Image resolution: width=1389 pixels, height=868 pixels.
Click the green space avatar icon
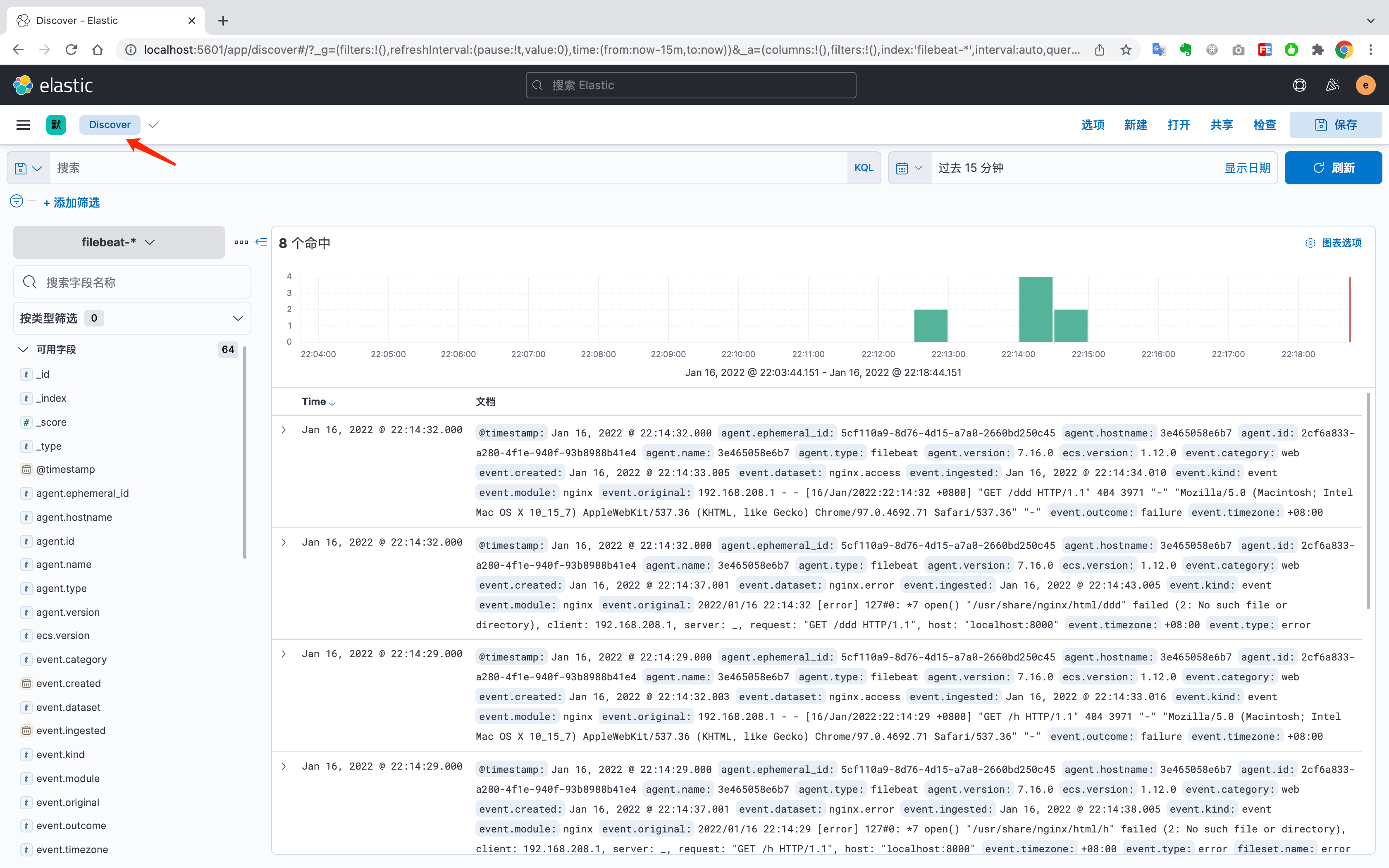click(56, 124)
